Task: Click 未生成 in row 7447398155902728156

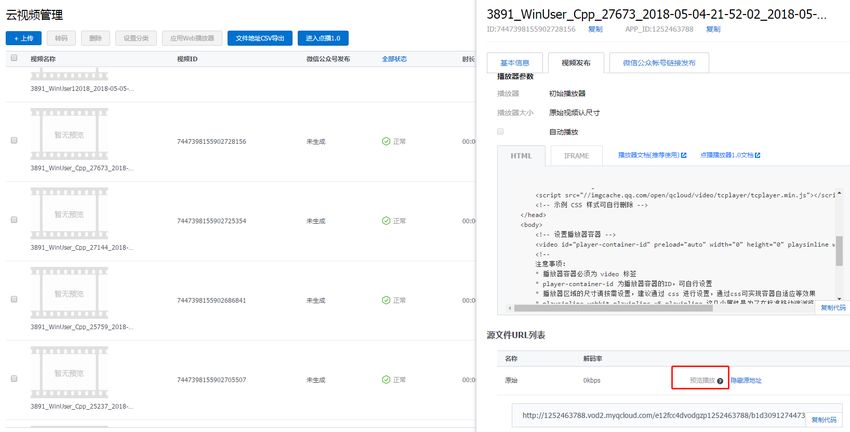Action: point(315,141)
